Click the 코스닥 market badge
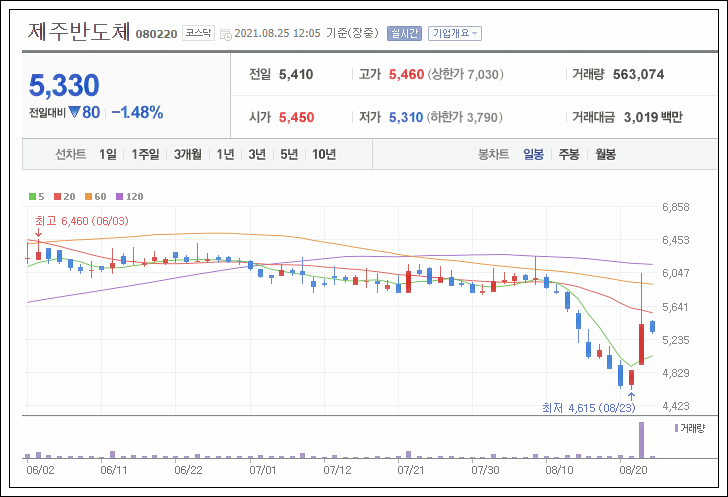Image resolution: width=728 pixels, height=497 pixels. tap(198, 33)
